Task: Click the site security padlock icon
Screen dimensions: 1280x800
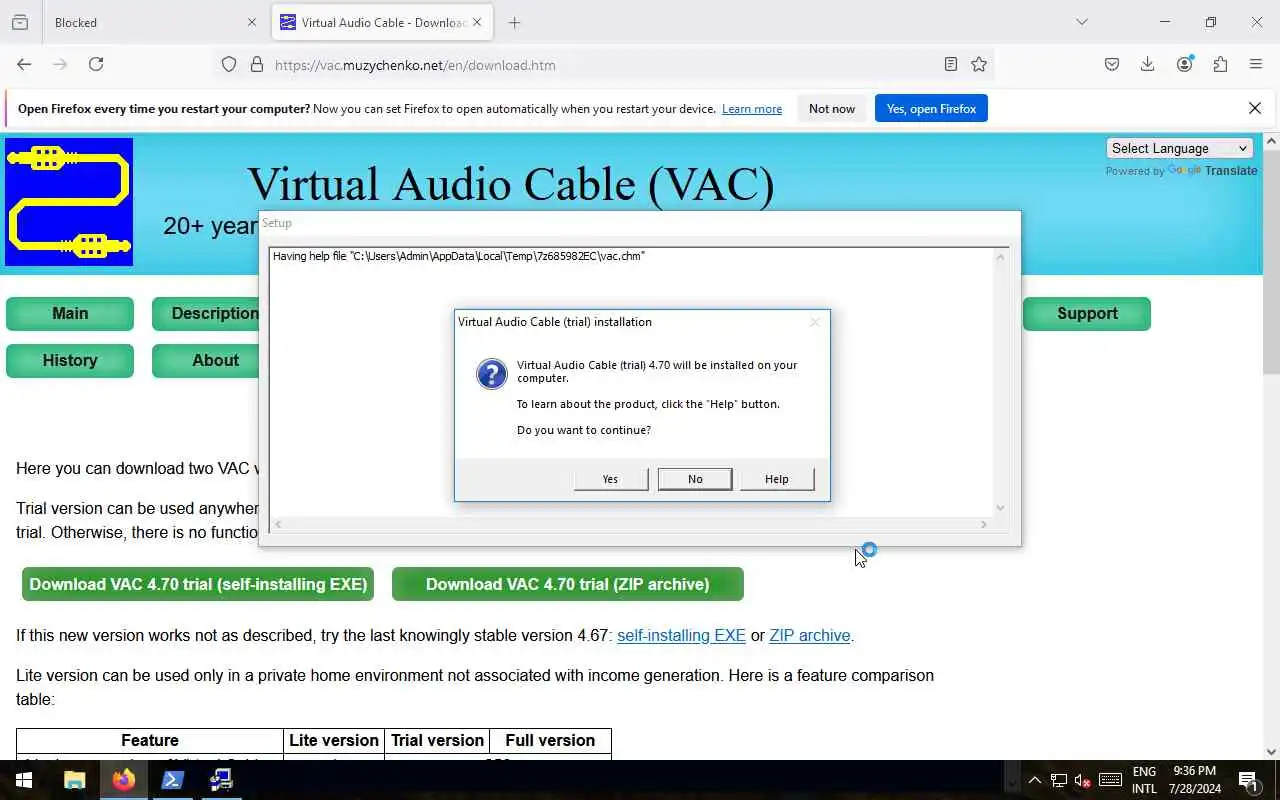Action: click(x=257, y=65)
